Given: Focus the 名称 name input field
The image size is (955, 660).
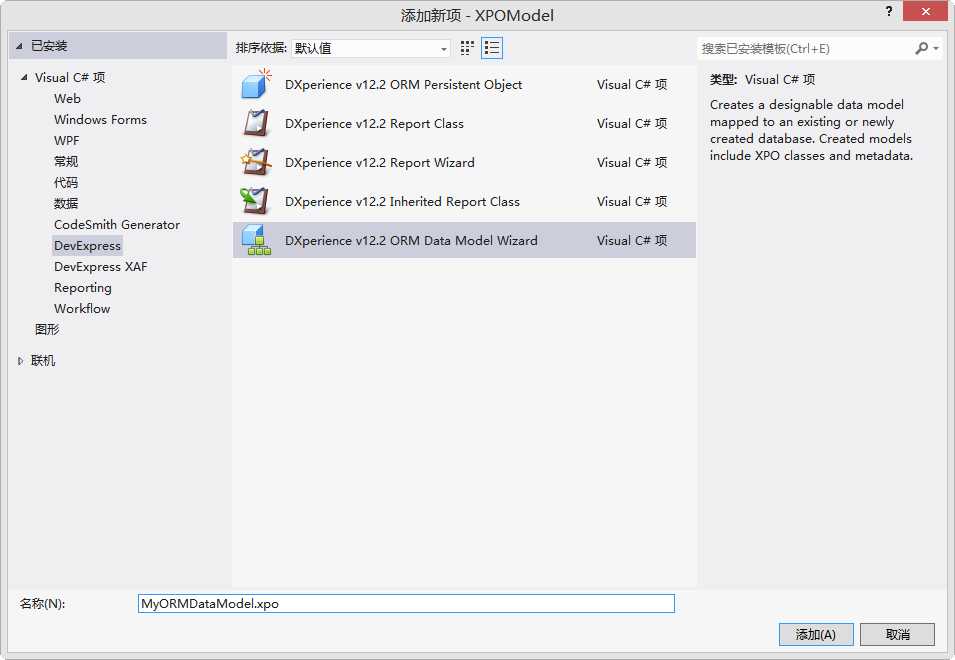Looking at the screenshot, I should (x=406, y=603).
